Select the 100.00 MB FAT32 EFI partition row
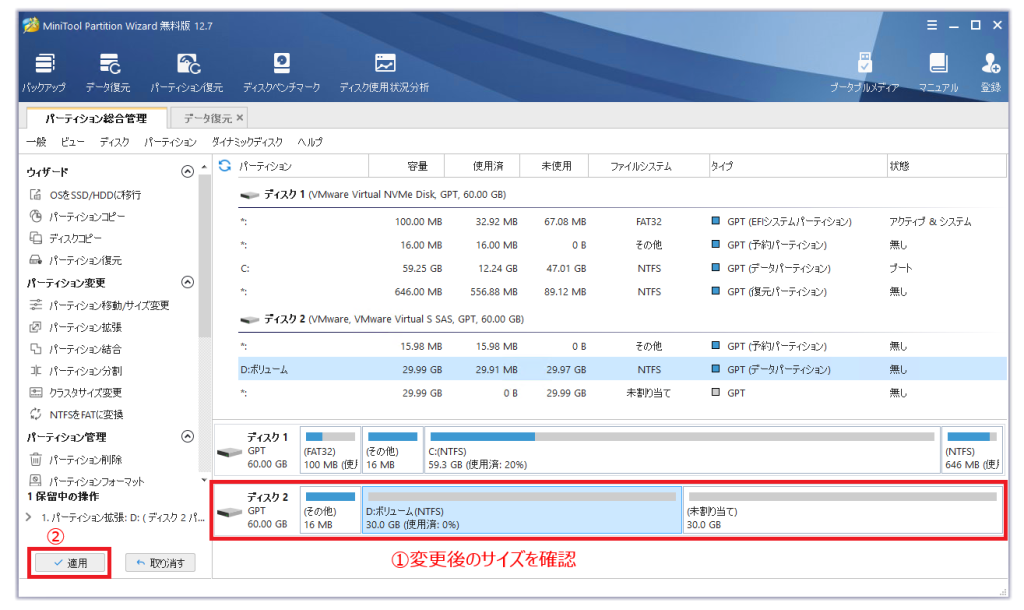The image size is (1024, 610). 622,221
